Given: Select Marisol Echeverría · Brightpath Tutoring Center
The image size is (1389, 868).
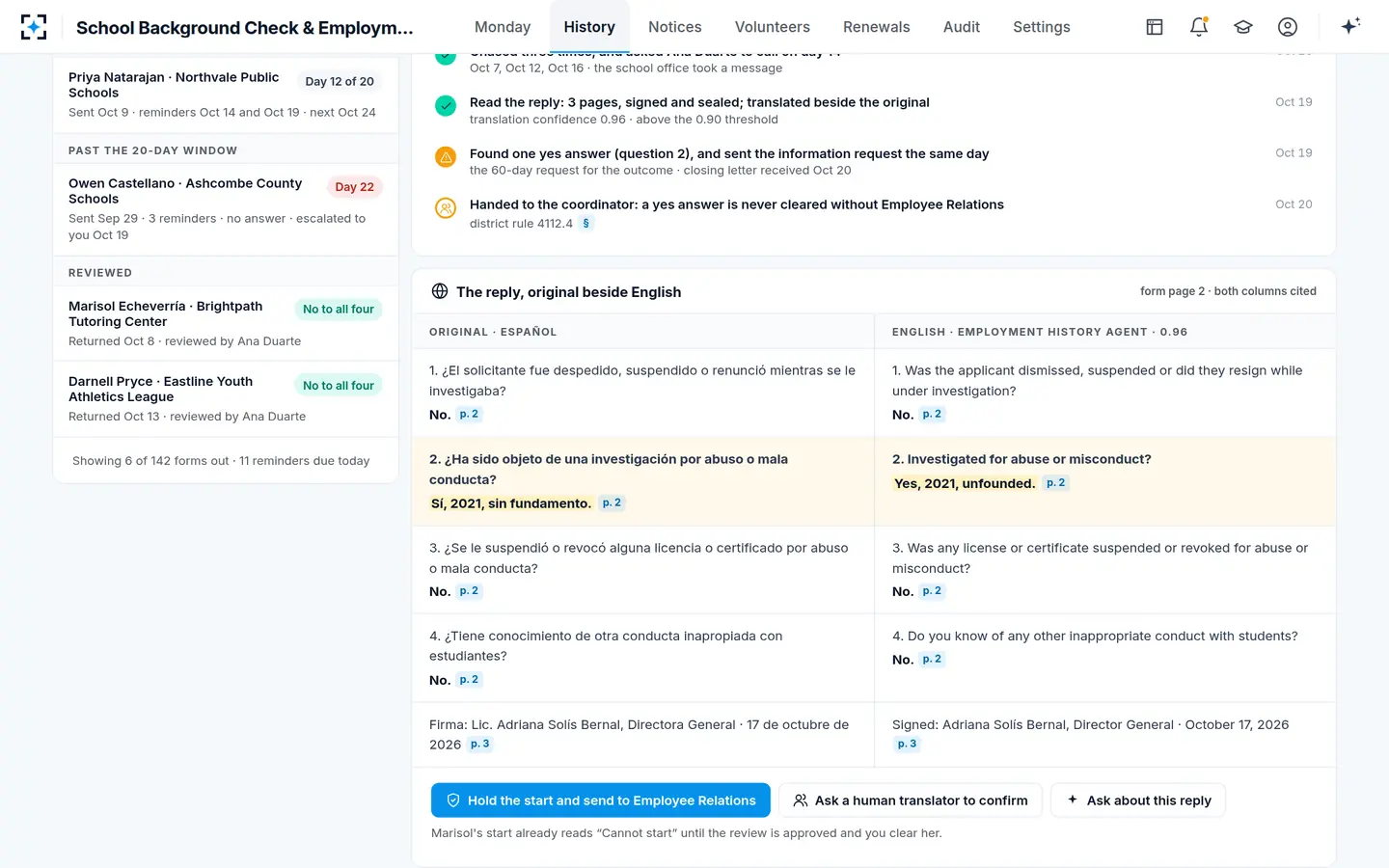Looking at the screenshot, I should 226,323.
